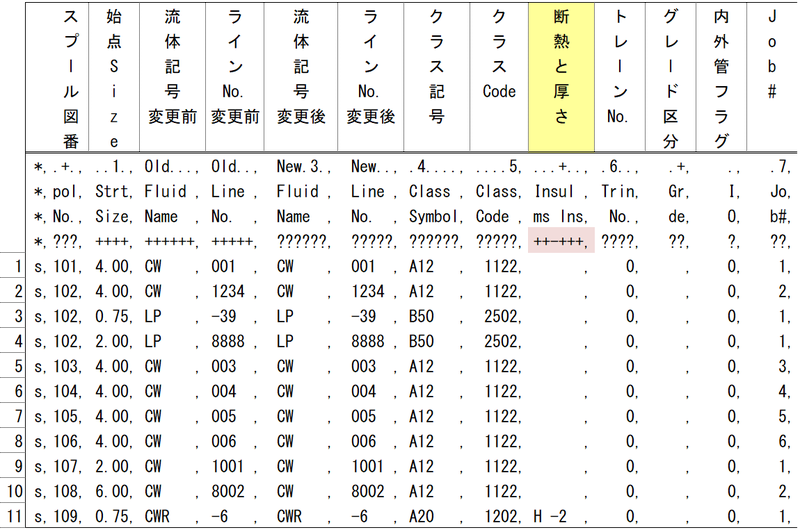Select the クラスCode header cell
800x530 pixels.
[498, 75]
